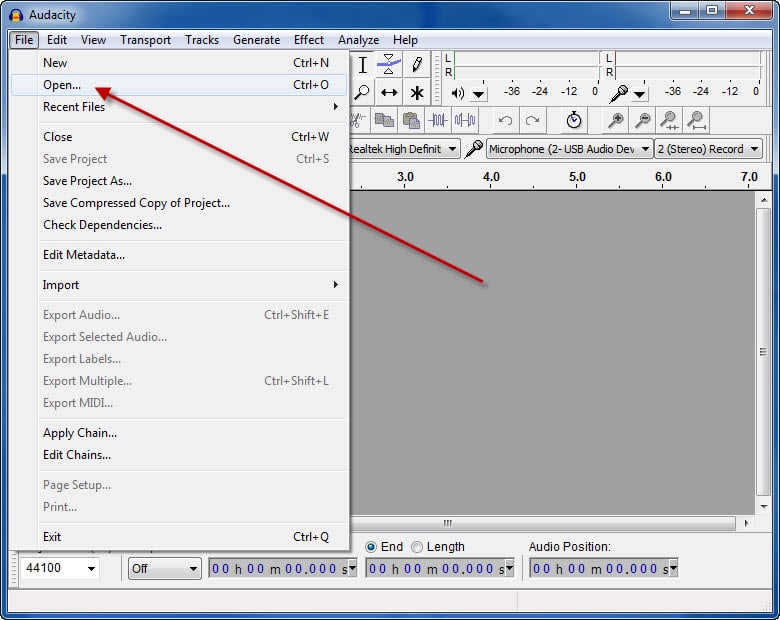Open the Tracks menu
The height and width of the screenshot is (620, 780).
(x=202, y=40)
